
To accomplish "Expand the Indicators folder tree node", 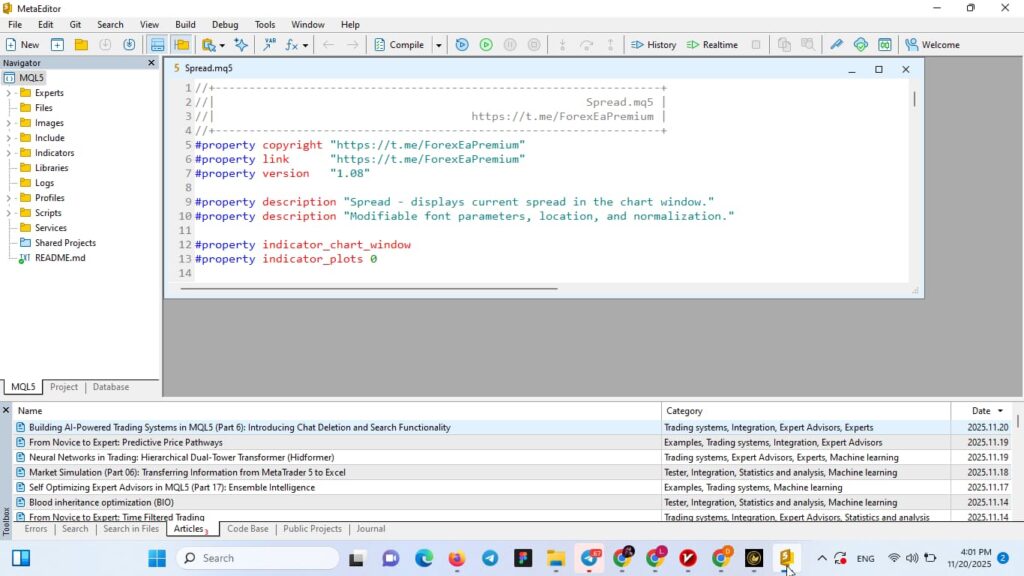I will pos(9,153).
